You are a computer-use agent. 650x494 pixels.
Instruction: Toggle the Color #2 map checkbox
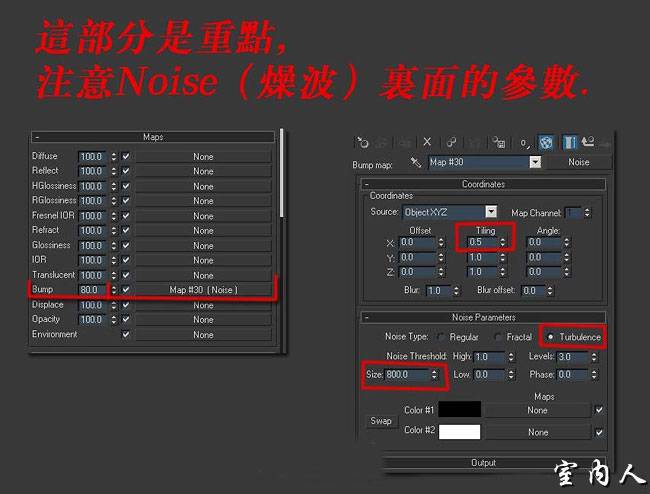pyautogui.click(x=599, y=432)
